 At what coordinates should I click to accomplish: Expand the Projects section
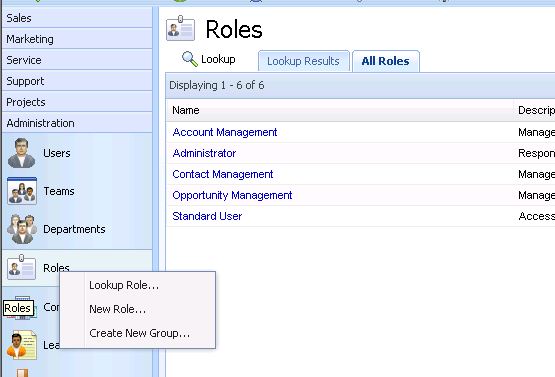(77, 102)
